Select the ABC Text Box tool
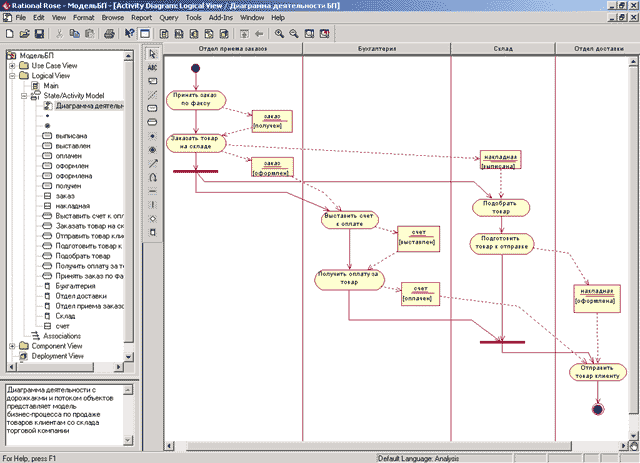This screenshot has width=640, height=463. [x=152, y=67]
